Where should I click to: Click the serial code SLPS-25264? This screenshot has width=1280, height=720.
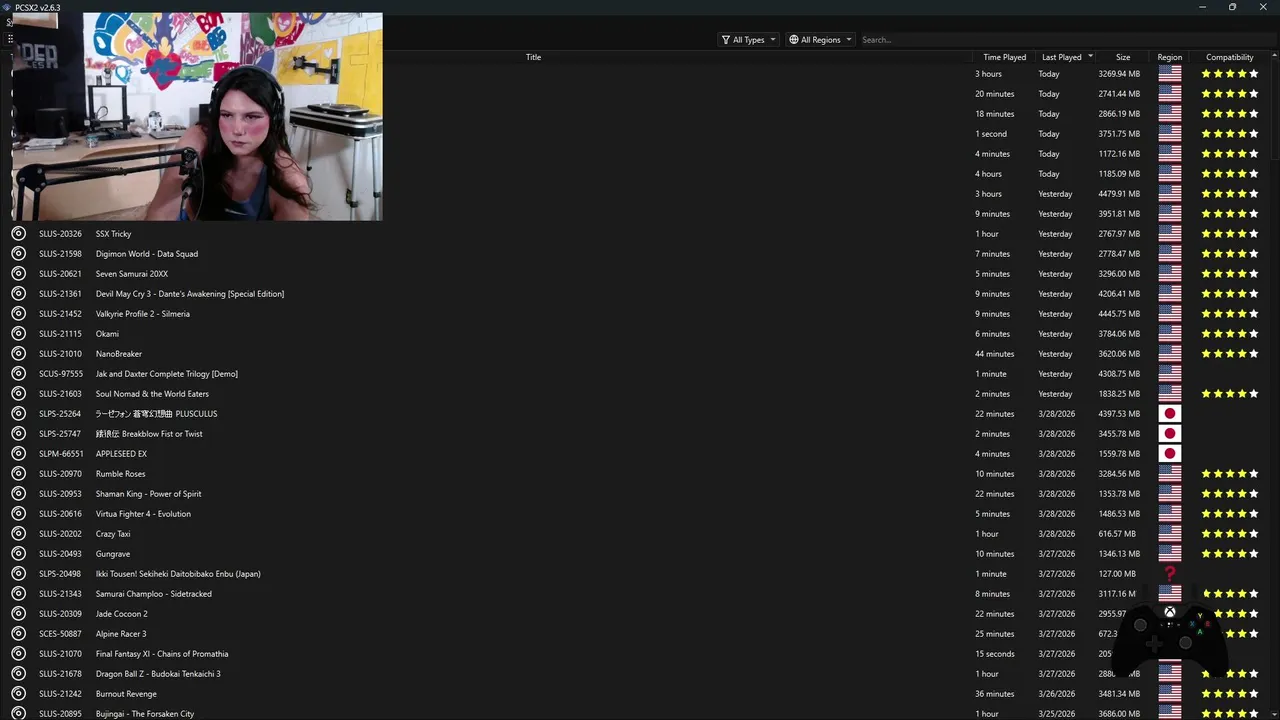[60, 414]
